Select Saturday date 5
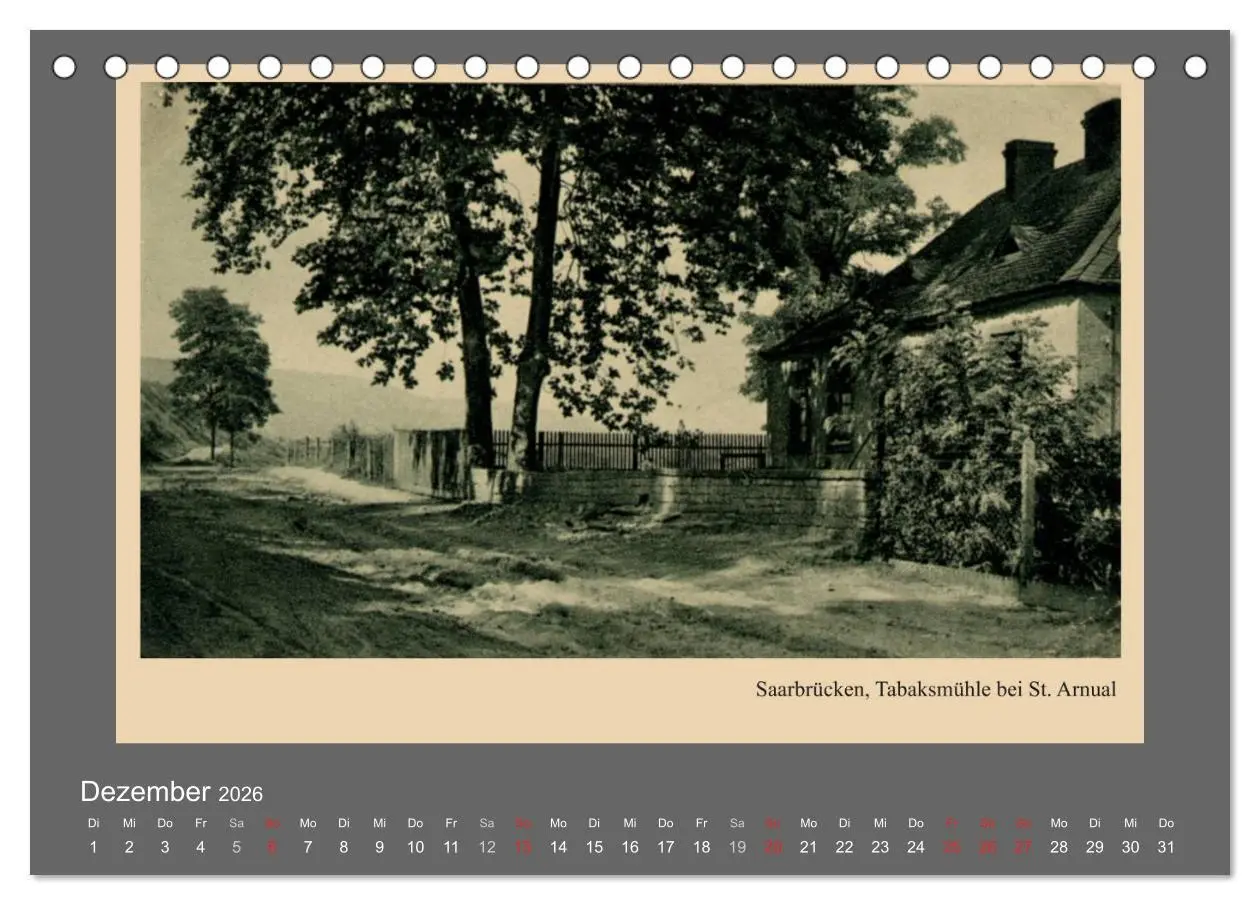 [x=236, y=847]
